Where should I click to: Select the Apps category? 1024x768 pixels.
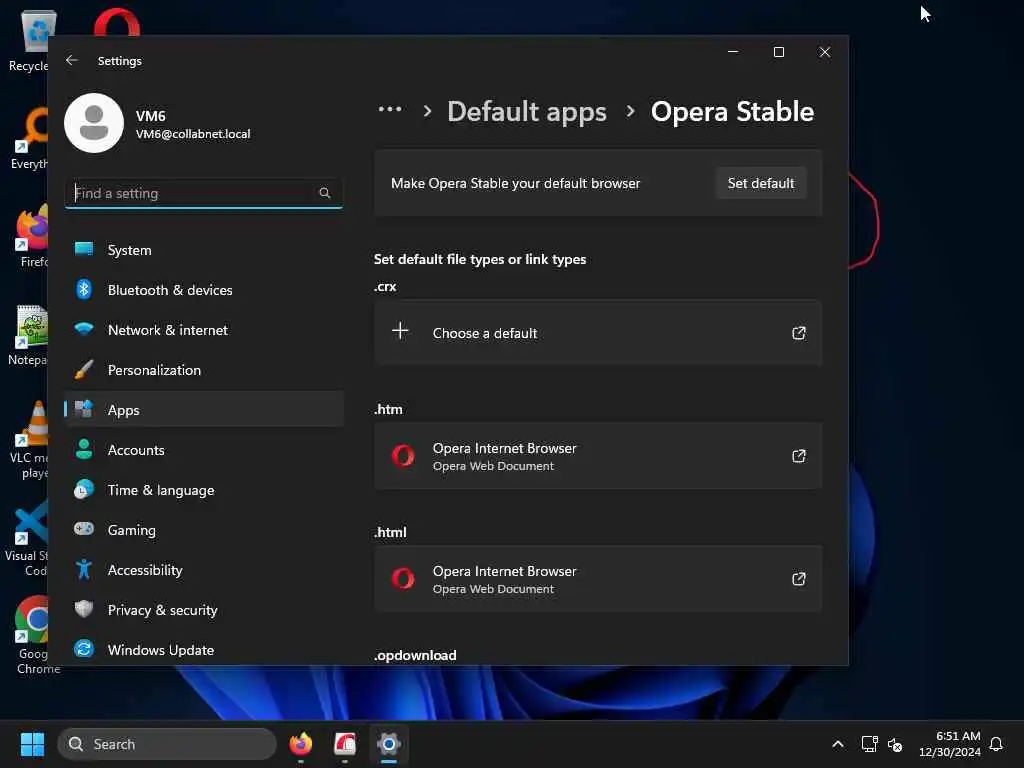[x=204, y=410]
